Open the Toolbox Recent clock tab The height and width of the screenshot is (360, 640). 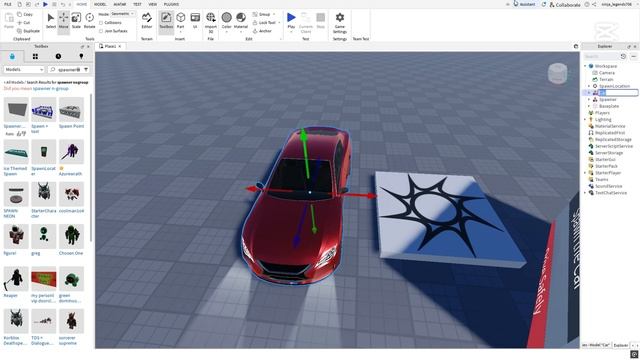coord(58,56)
